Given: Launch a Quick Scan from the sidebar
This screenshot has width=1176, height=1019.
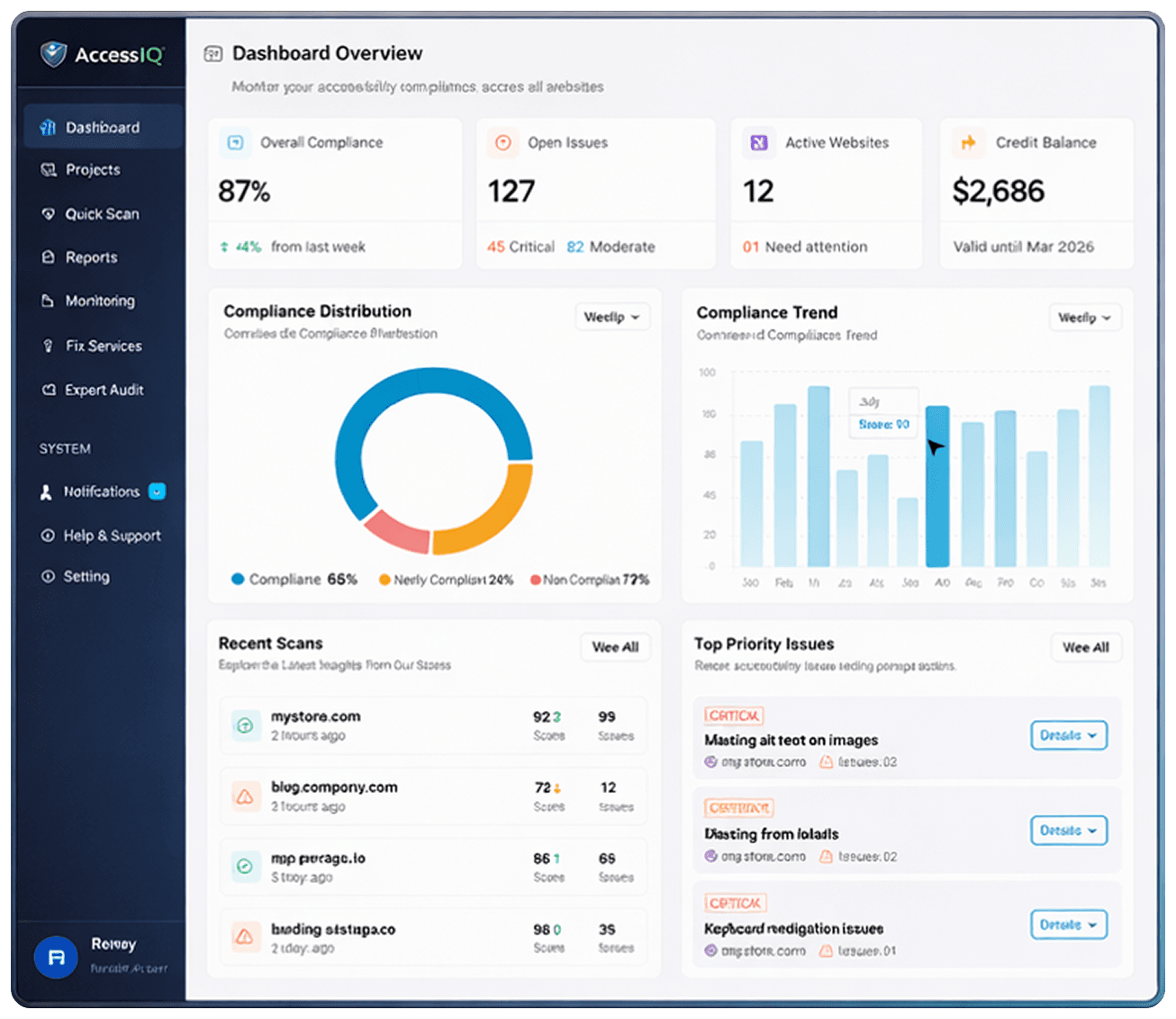Looking at the screenshot, I should pos(102,213).
